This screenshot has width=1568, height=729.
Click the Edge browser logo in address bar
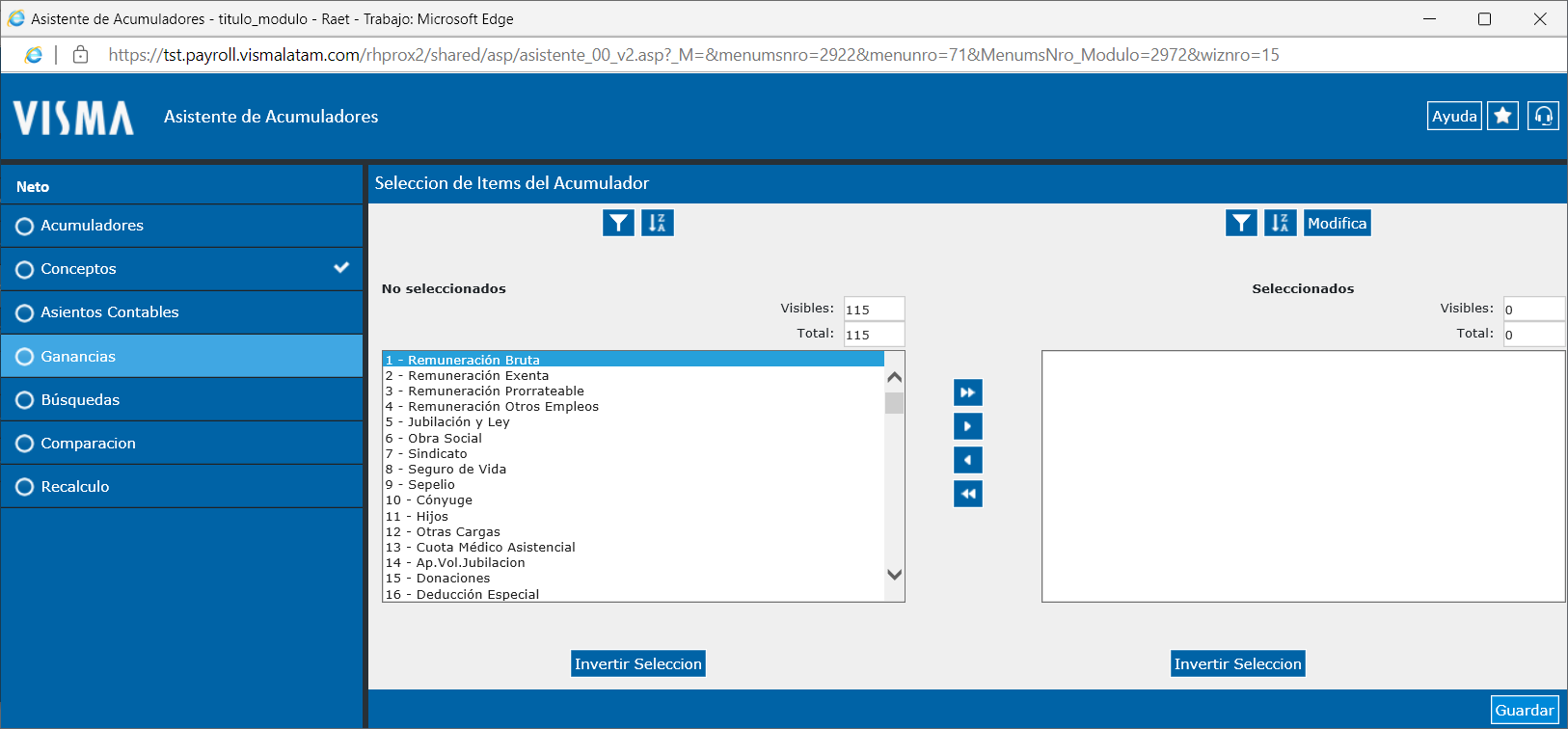(34, 55)
